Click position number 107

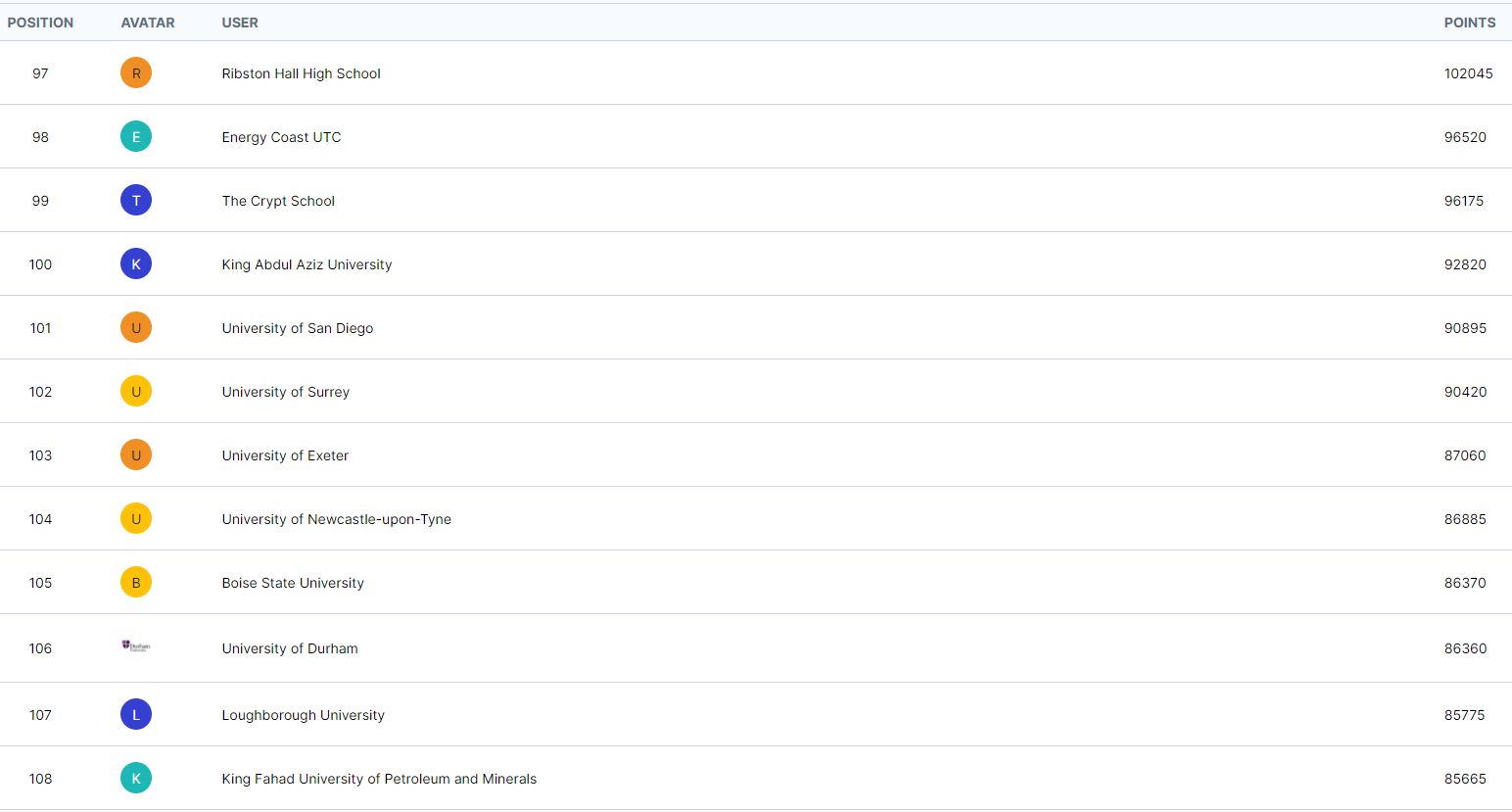coord(40,715)
